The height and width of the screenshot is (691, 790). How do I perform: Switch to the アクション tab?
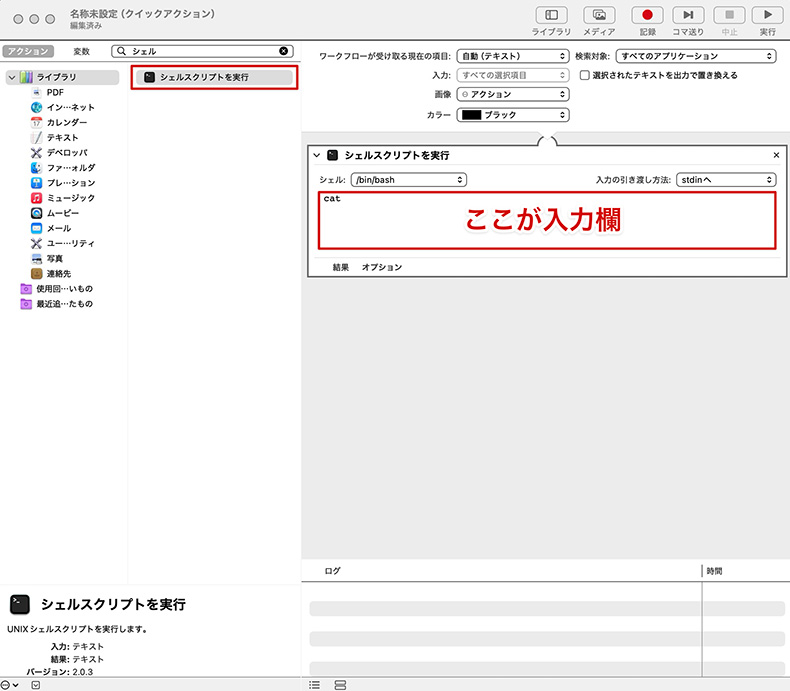coord(28,51)
